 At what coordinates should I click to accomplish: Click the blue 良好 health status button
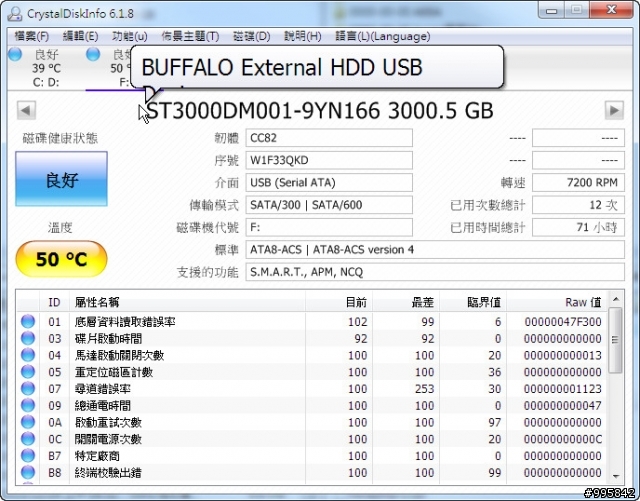[x=62, y=179]
